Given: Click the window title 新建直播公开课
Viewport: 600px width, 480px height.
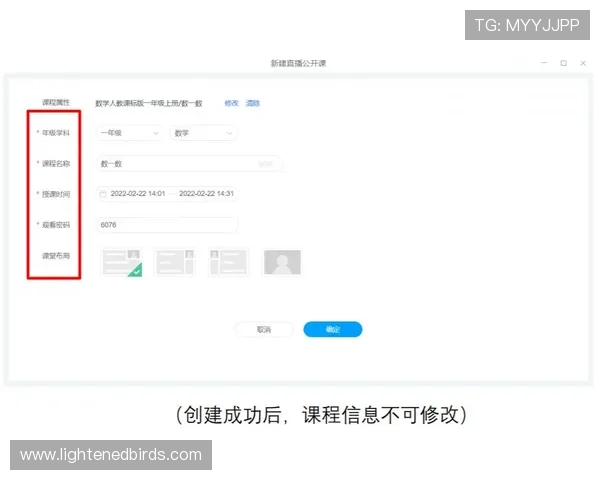Looking at the screenshot, I should [x=298, y=63].
